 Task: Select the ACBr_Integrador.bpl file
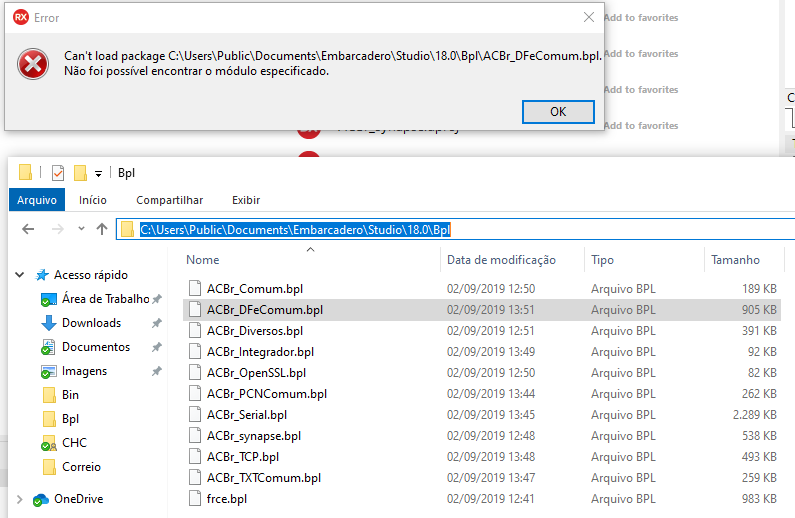pos(260,352)
